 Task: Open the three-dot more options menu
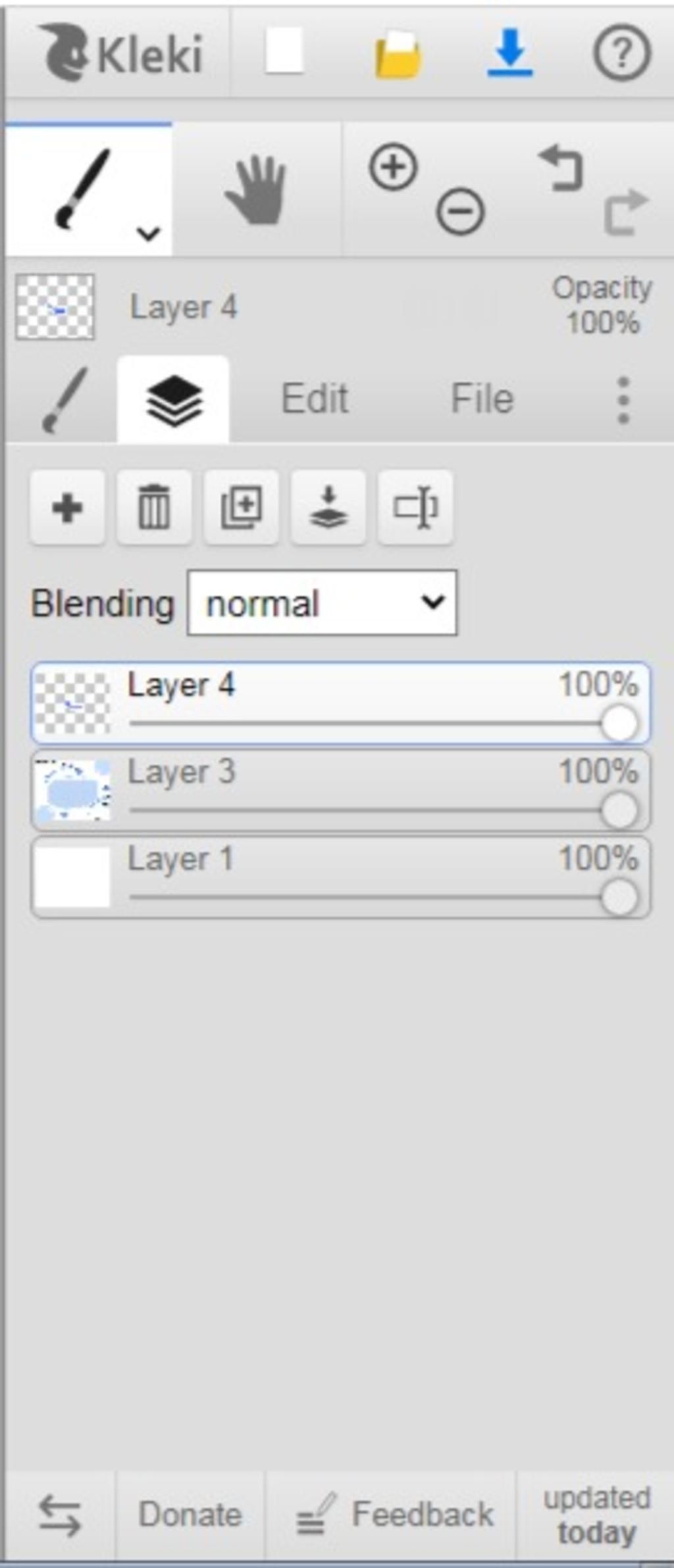[x=623, y=400]
